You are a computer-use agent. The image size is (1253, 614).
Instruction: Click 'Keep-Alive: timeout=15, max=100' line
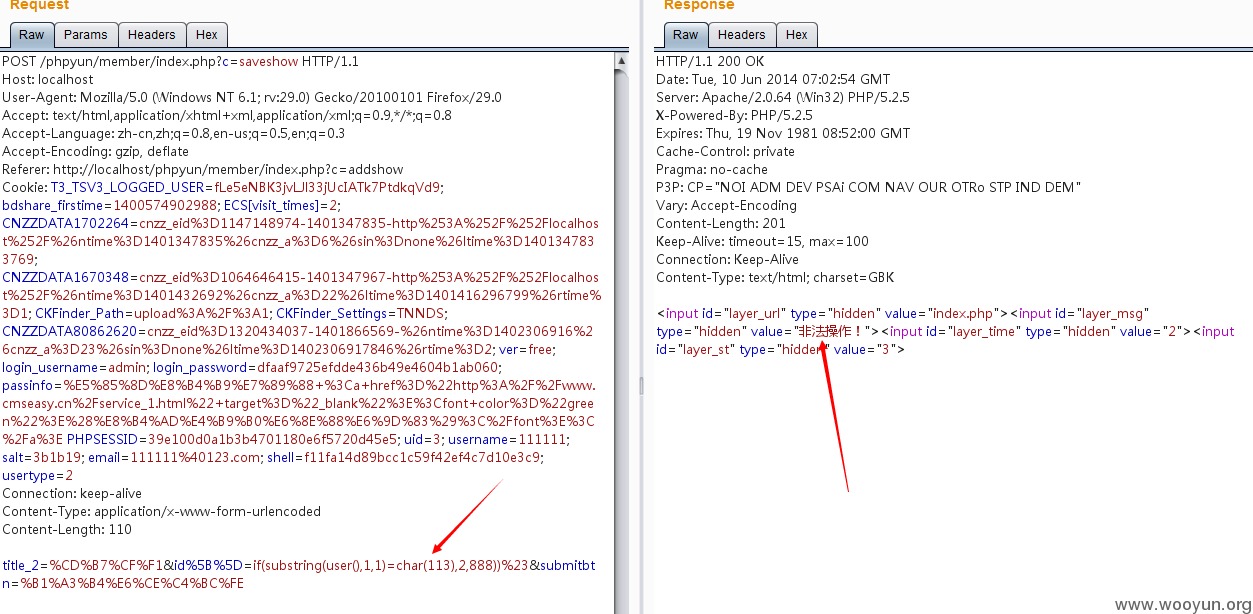pos(761,241)
